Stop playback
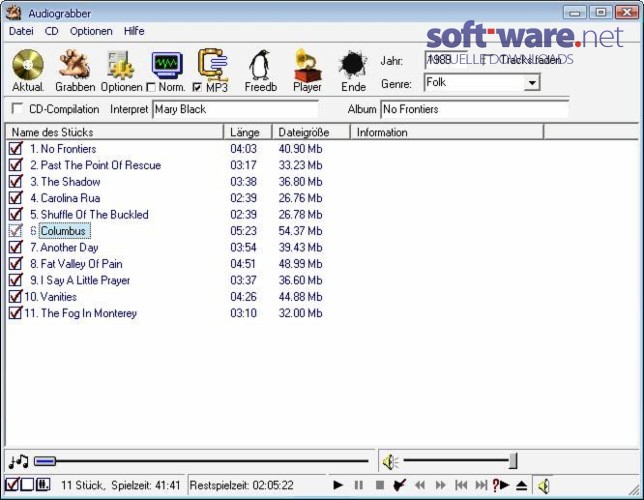644x500 pixels. [x=380, y=485]
